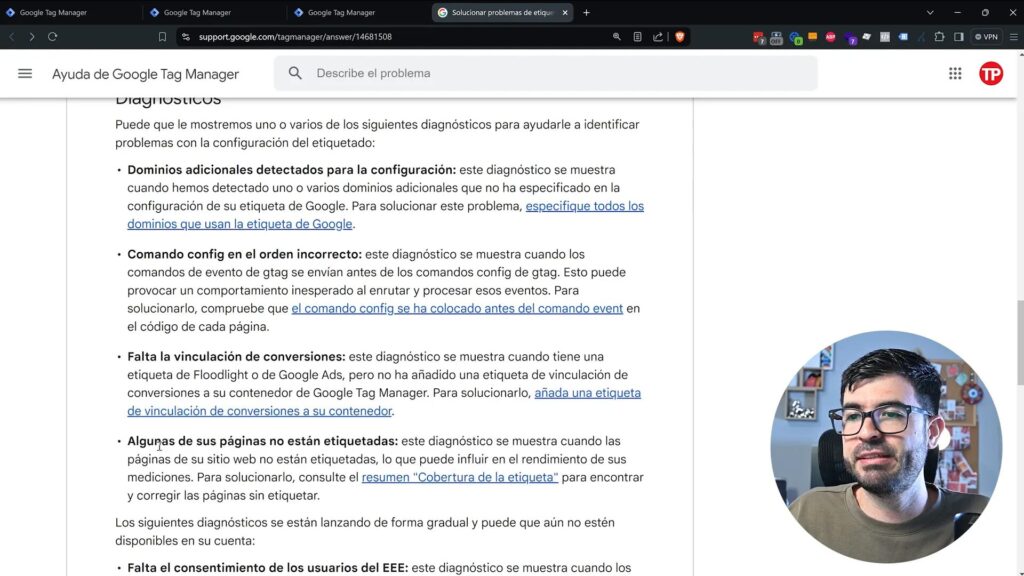Click text Los siguientes diagnósticos se están lanzando
This screenshot has width=1024, height=576.
[x=364, y=532]
